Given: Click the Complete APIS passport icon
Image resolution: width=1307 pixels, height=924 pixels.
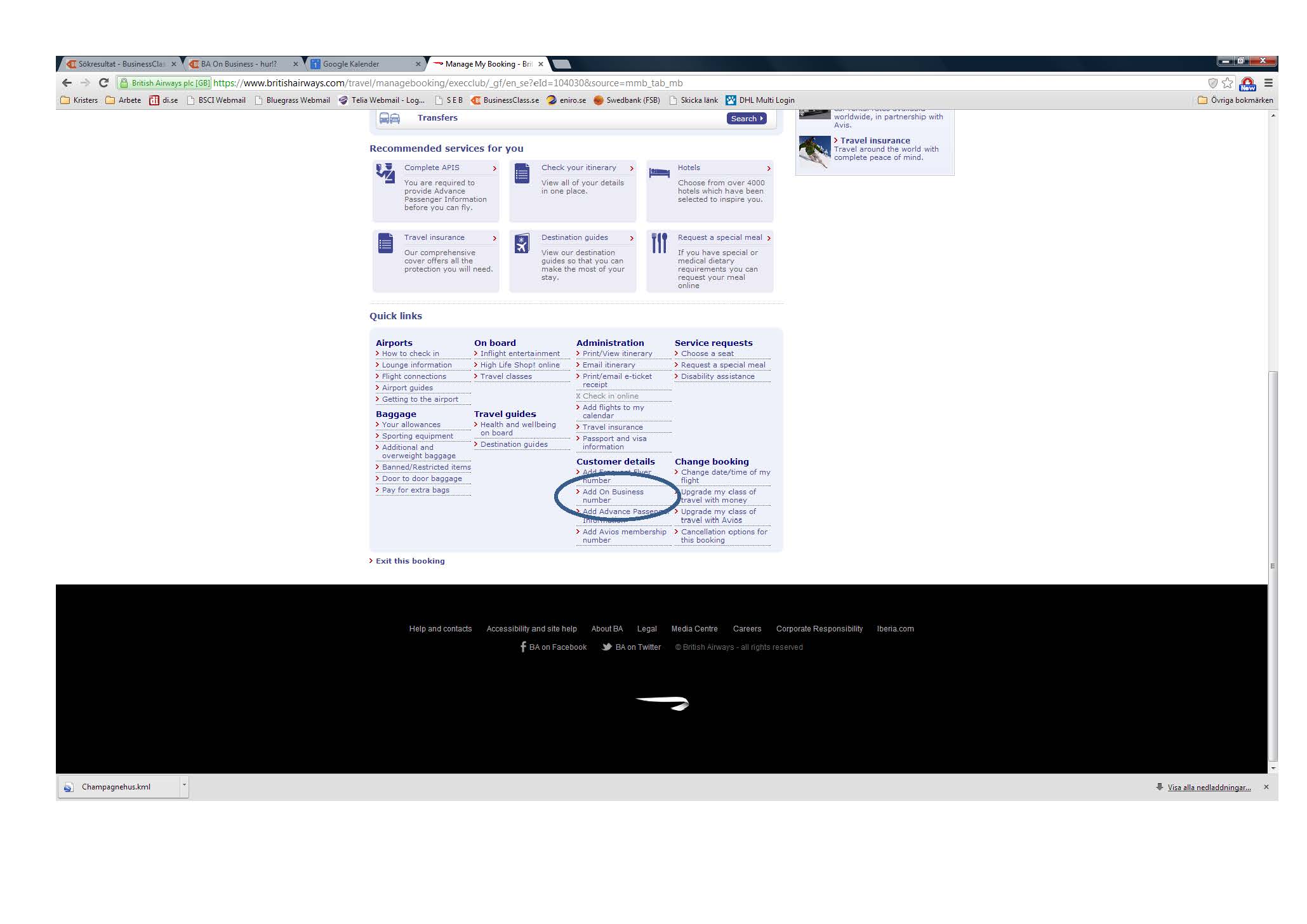Looking at the screenshot, I should (x=385, y=173).
